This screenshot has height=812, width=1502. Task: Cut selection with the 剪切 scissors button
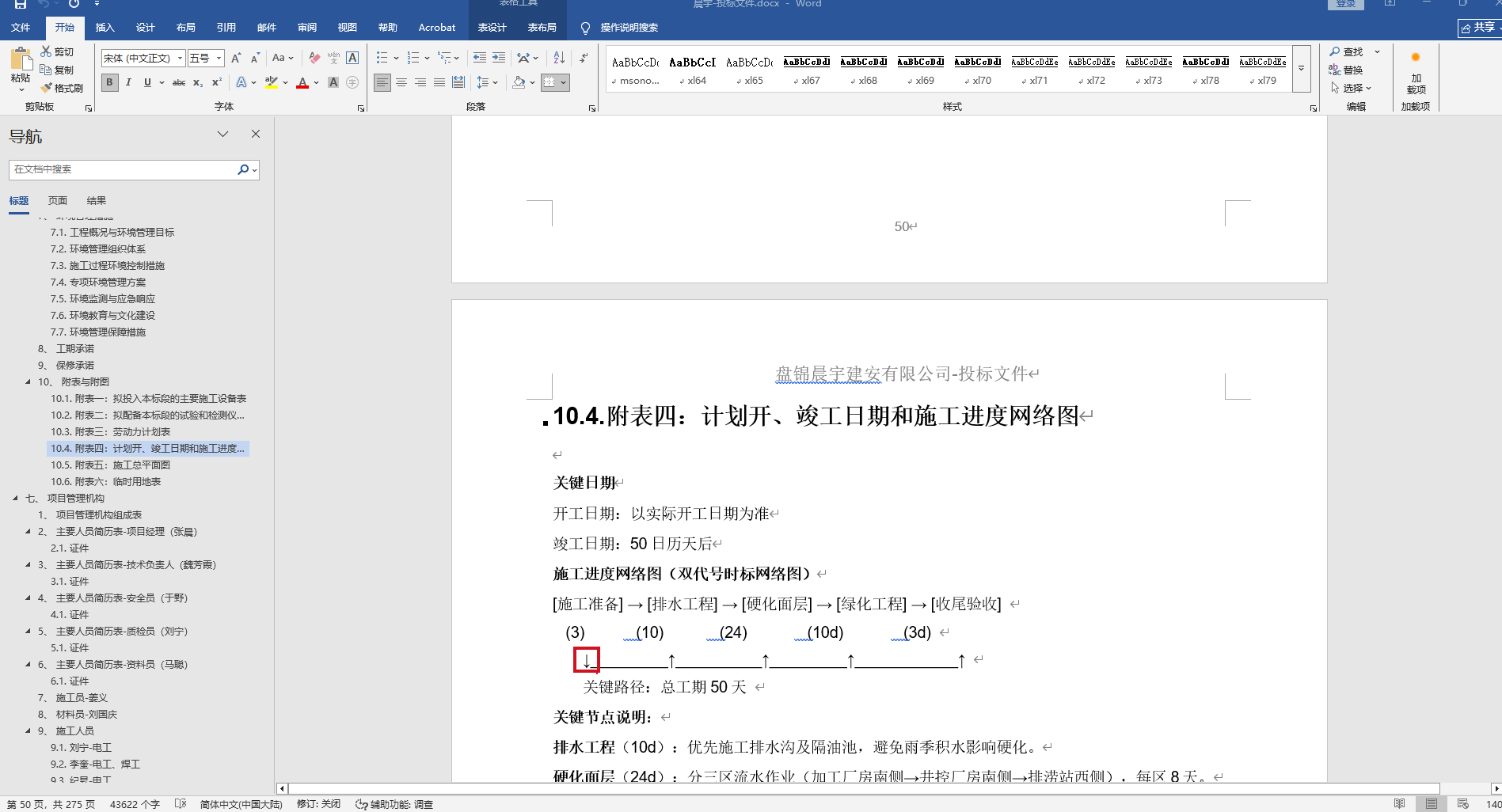pyautogui.click(x=57, y=51)
